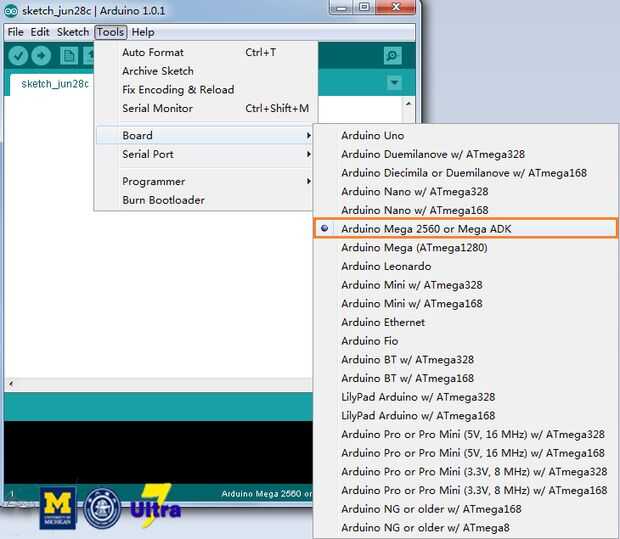Select Burn Bootloader menu entry

click(x=204, y=200)
